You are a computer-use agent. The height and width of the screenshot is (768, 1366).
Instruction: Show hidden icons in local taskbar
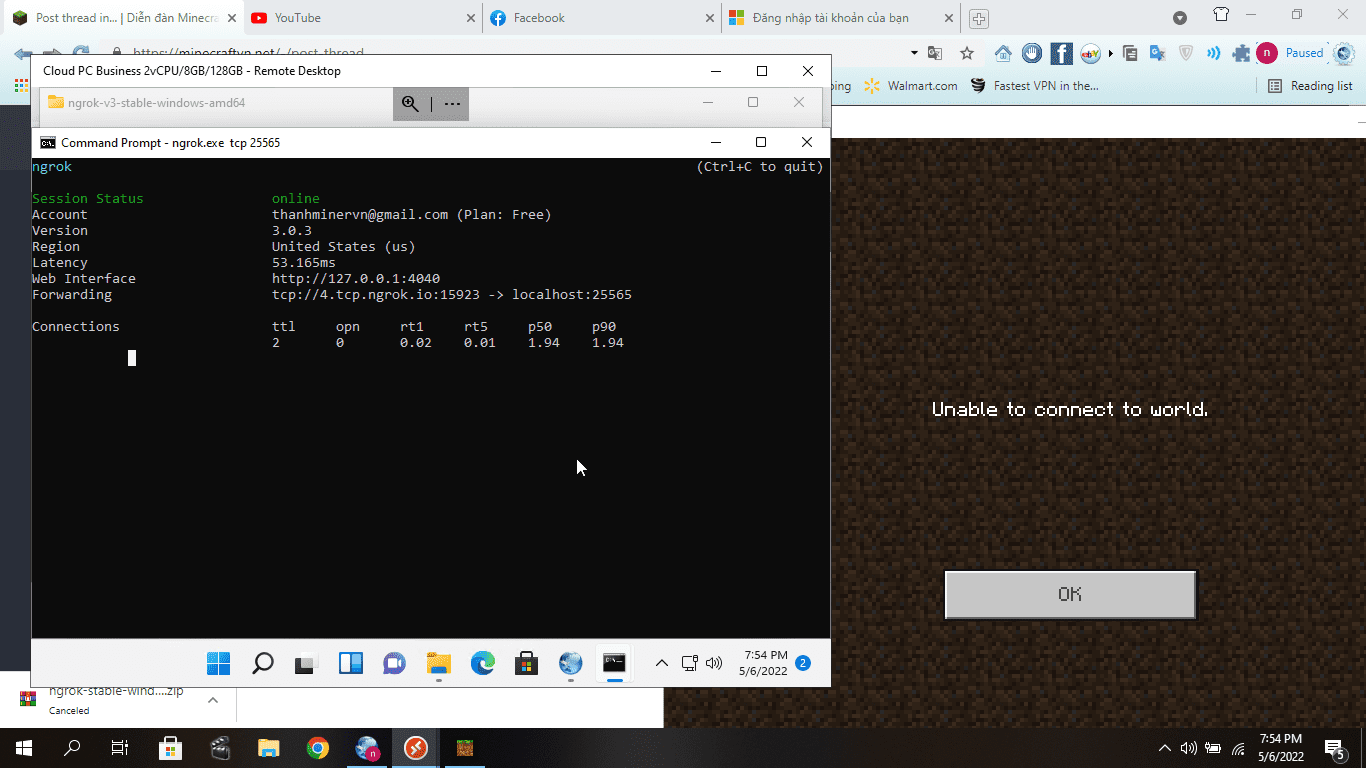(1164, 748)
